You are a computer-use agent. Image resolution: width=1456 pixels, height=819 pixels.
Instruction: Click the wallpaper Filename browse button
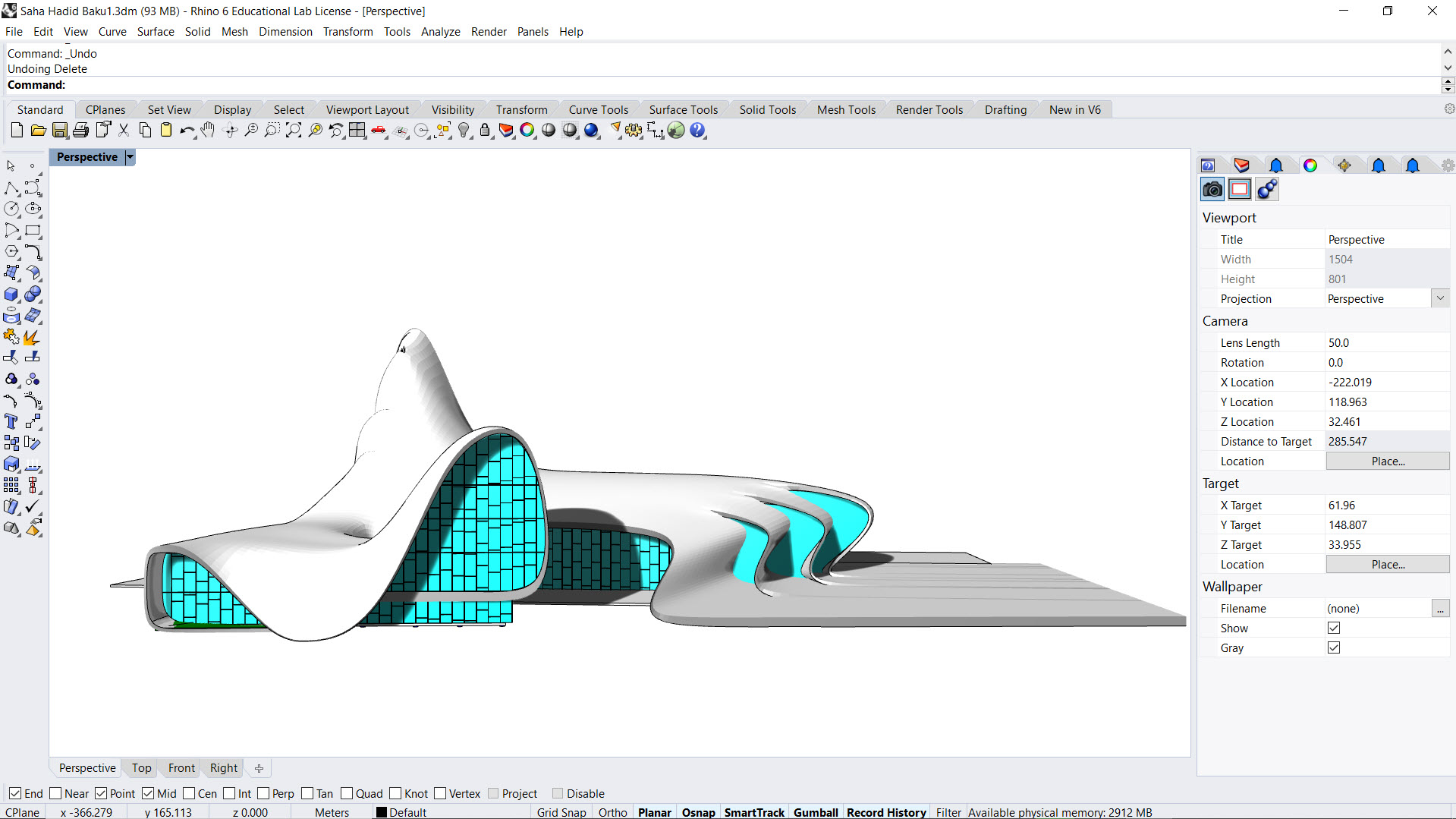1440,608
